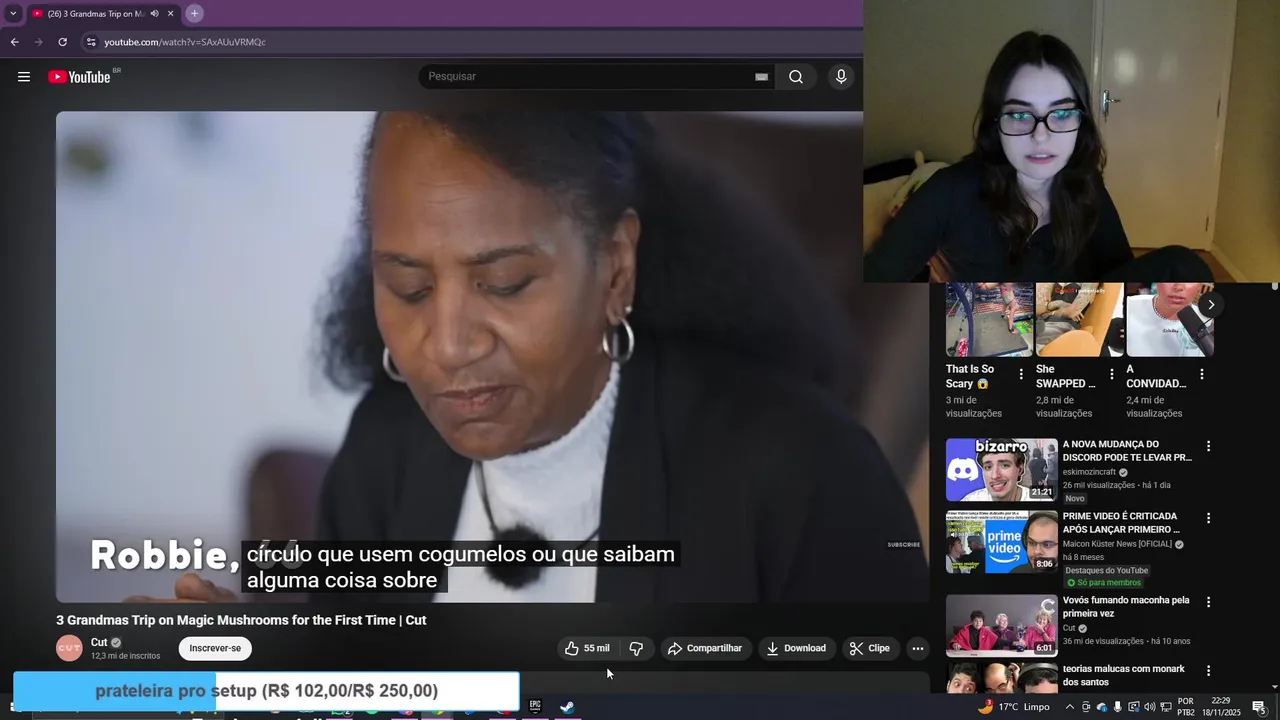Open the notification center icon
Screen dimensions: 1280x720
pyautogui.click(x=1259, y=707)
